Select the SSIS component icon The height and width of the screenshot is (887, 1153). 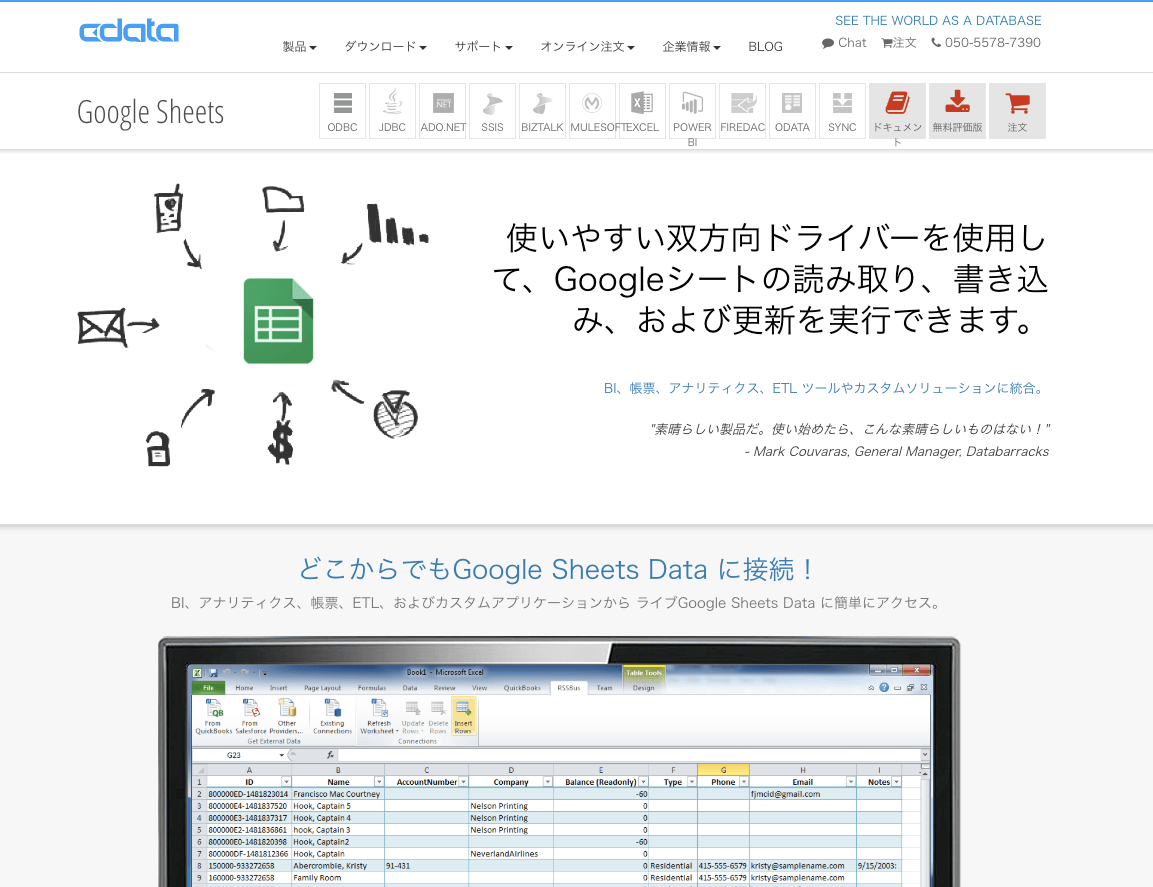pyautogui.click(x=493, y=110)
